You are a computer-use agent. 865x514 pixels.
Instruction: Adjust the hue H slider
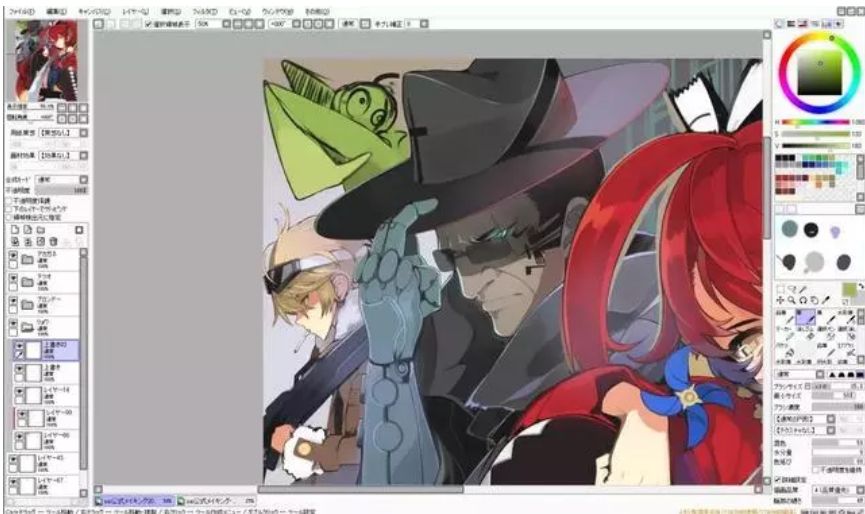[815, 122]
